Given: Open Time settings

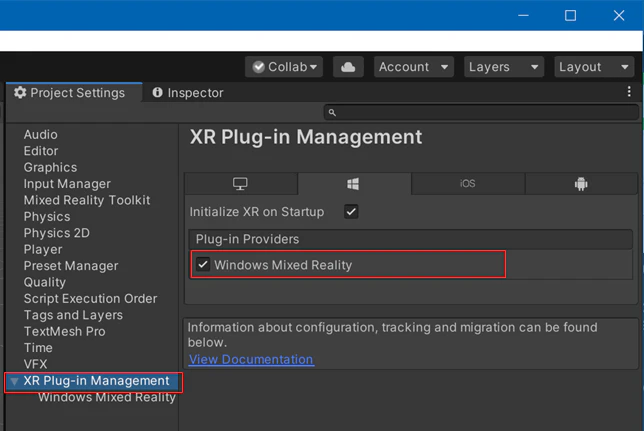Looking at the screenshot, I should tap(38, 348).
